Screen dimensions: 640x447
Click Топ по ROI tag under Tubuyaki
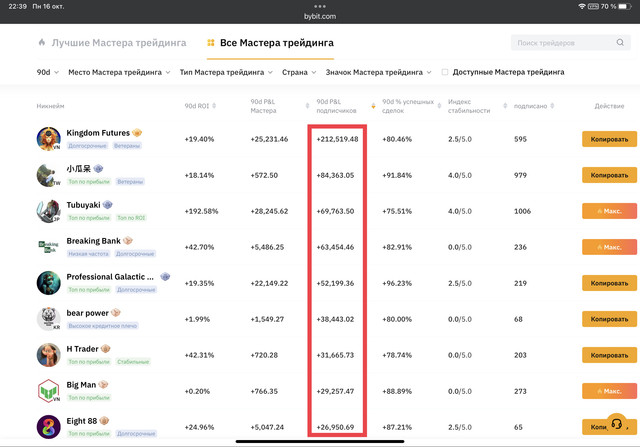[131, 218]
